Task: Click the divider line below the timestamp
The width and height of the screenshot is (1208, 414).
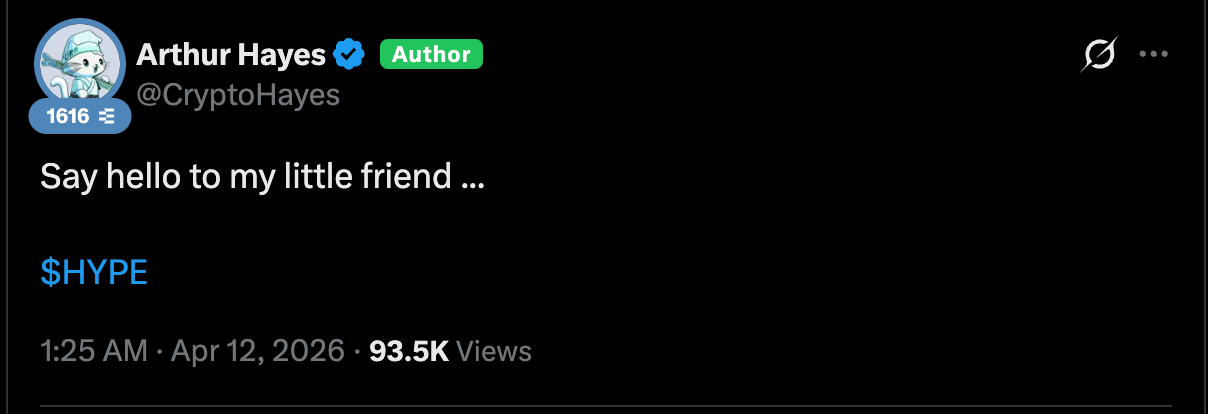Action: 604,406
